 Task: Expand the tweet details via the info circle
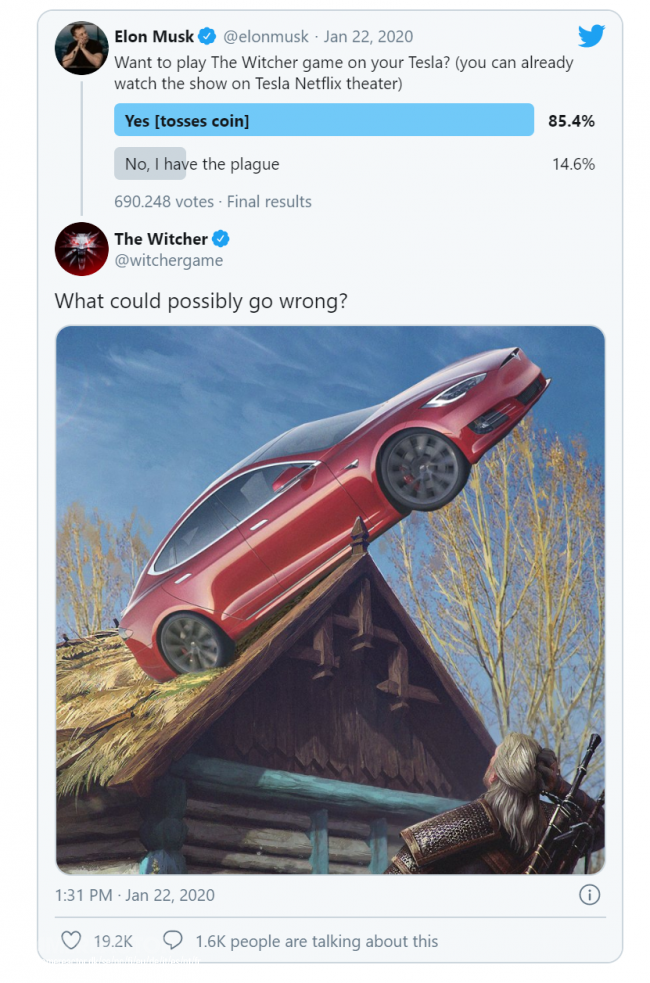pyautogui.click(x=589, y=895)
